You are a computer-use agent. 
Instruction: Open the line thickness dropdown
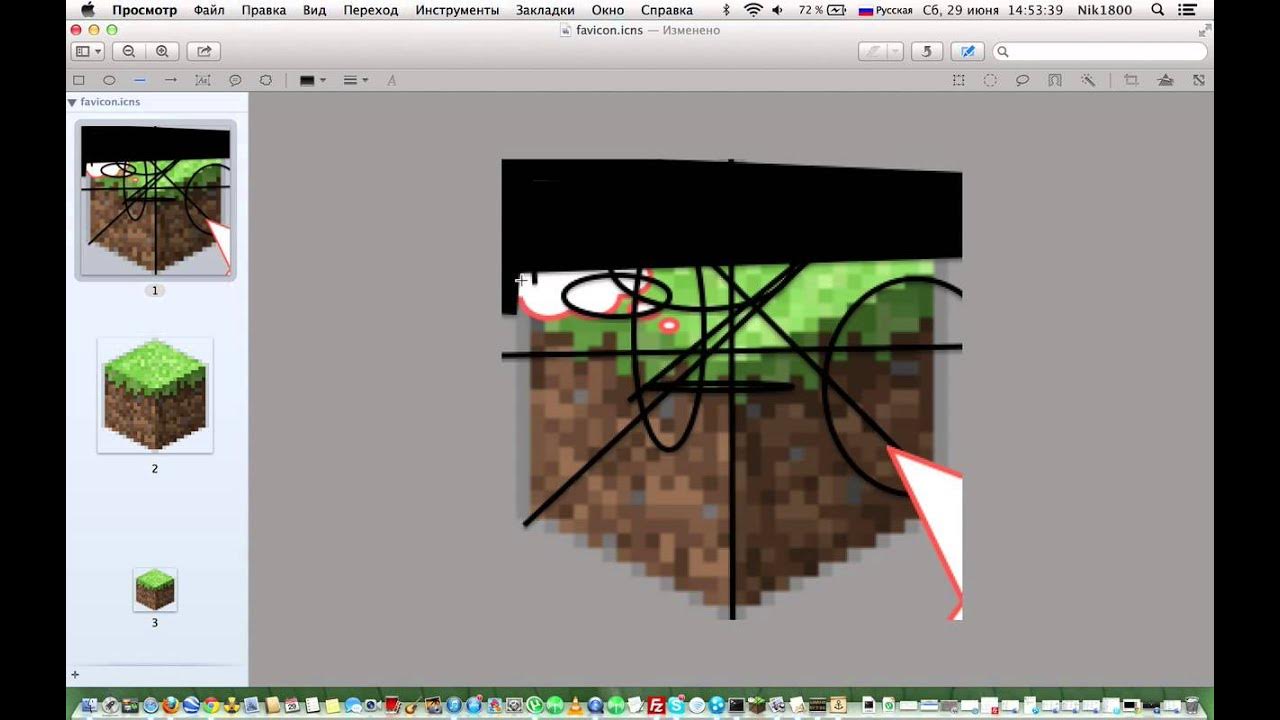pos(356,80)
